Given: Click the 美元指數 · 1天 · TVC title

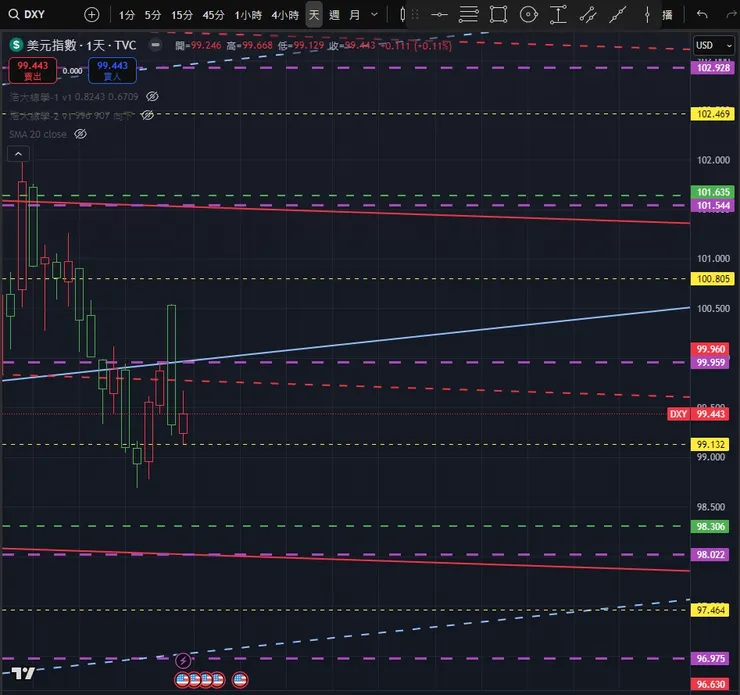Looking at the screenshot, I should click(81, 45).
